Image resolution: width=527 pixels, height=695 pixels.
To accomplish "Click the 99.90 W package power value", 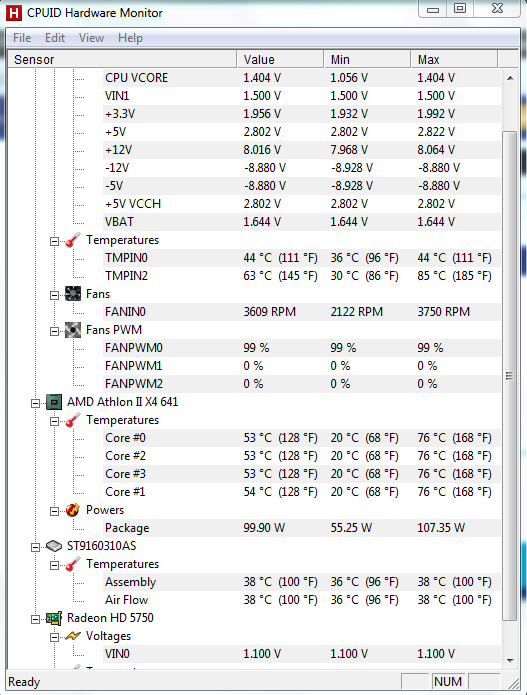I will [264, 528].
